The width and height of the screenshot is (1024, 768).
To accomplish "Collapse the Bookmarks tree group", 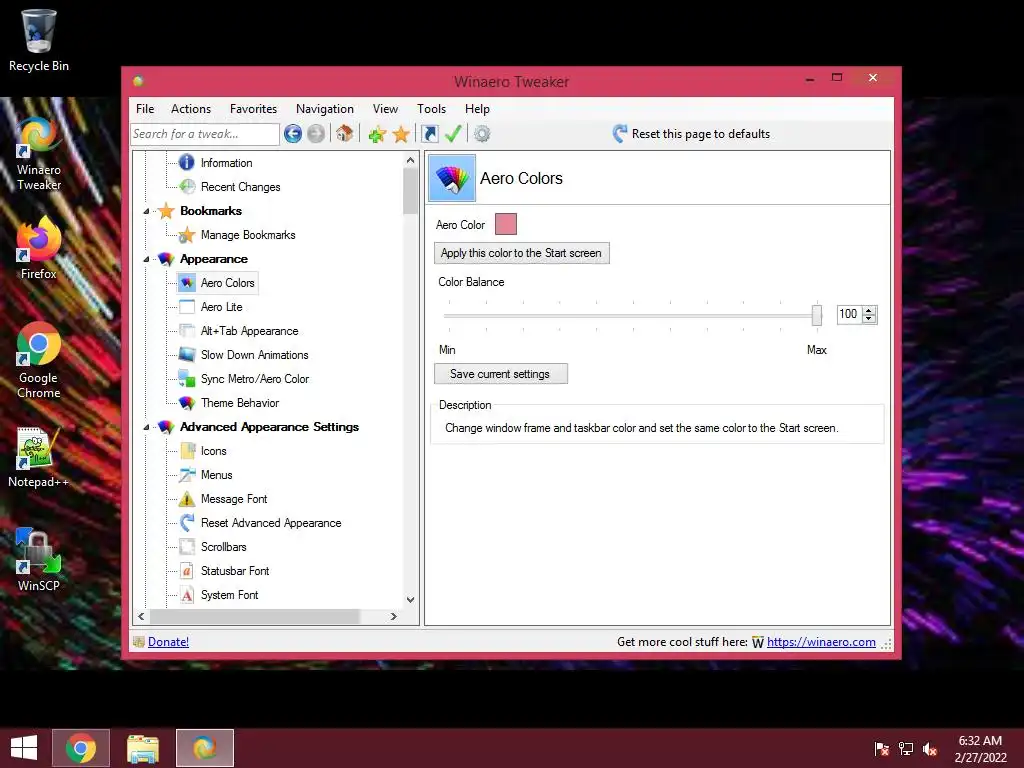I will pos(146,211).
